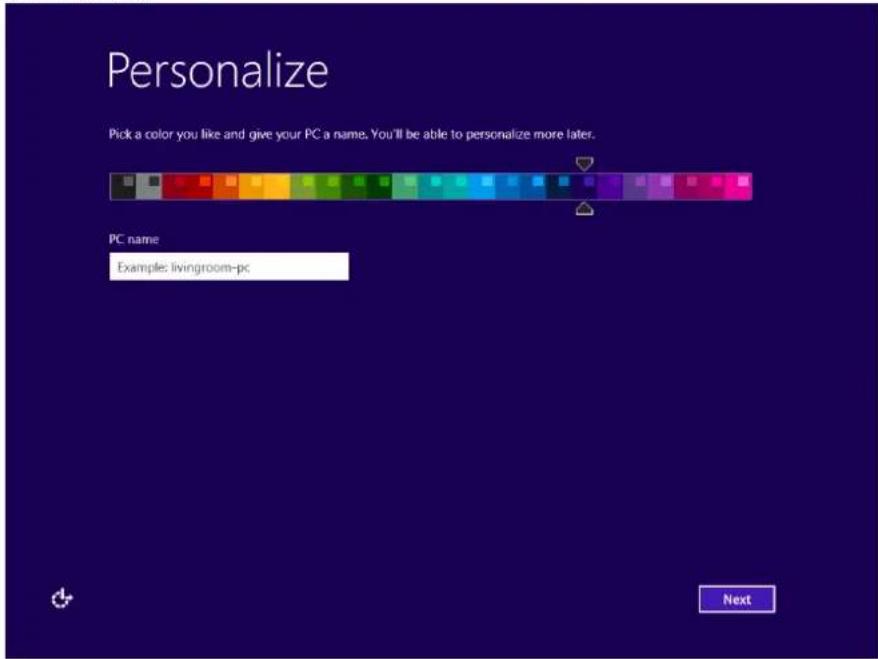
Task: Click the 'Pick a color you like' instruction text
Action: [x=351, y=134]
